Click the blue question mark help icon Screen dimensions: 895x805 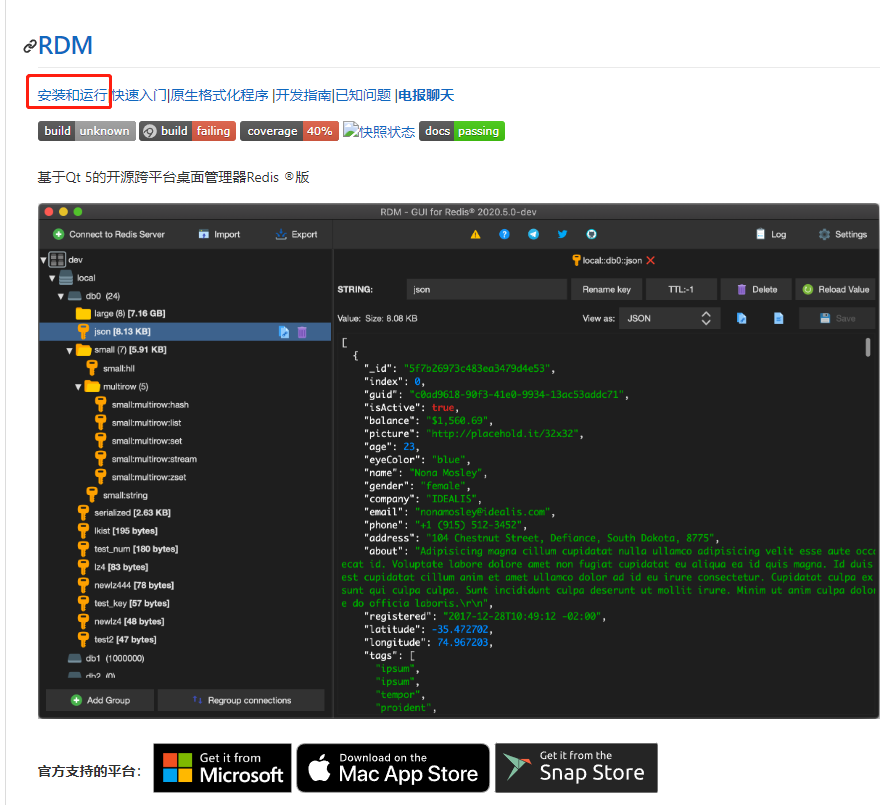(x=505, y=234)
